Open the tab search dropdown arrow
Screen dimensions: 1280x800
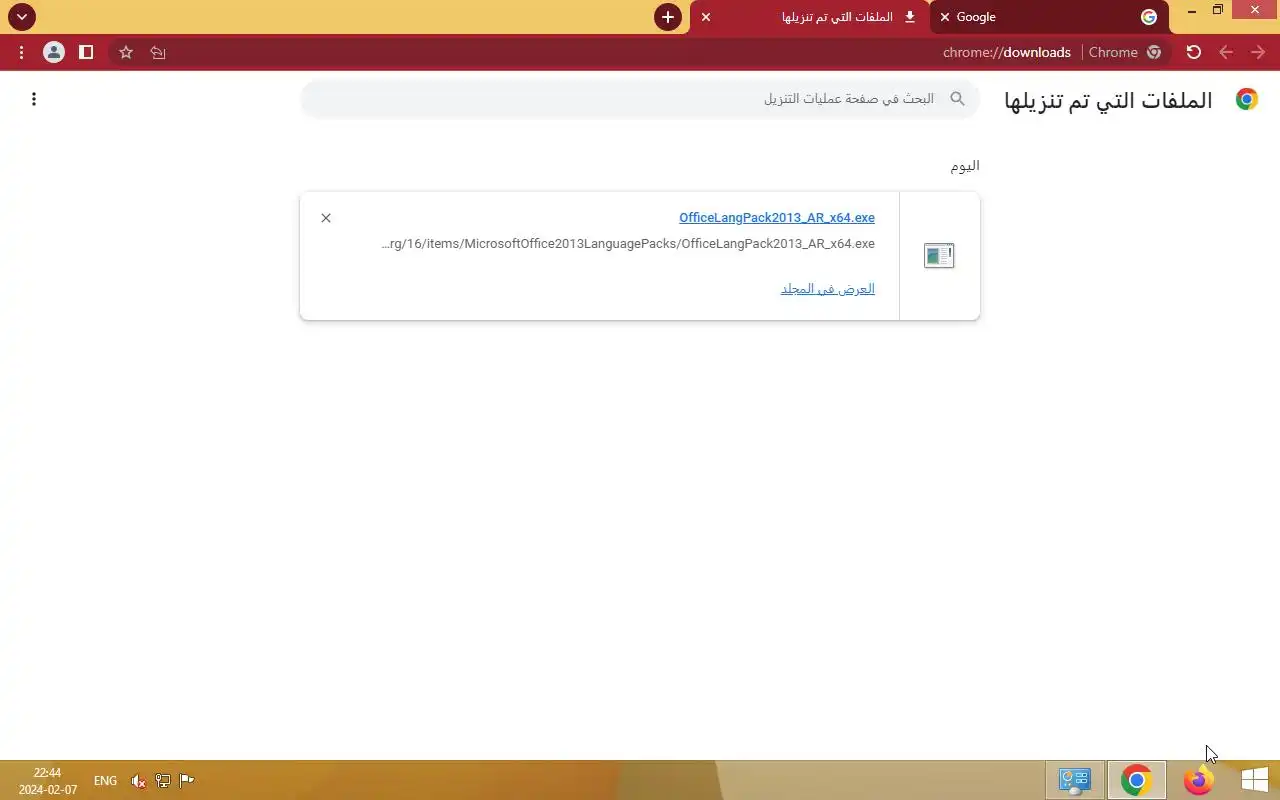(22, 17)
